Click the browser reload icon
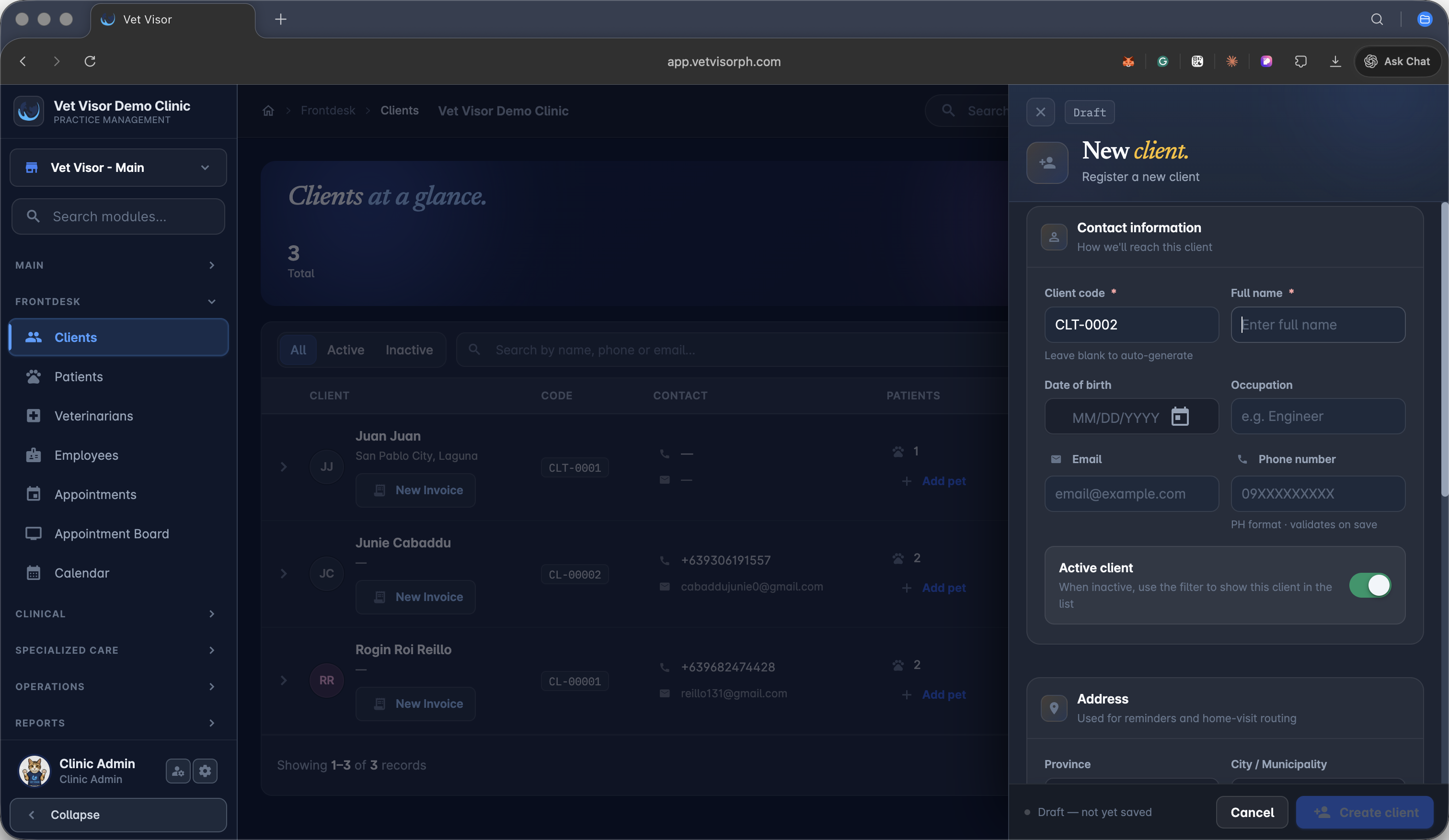This screenshot has height=840, width=1449. tap(90, 61)
